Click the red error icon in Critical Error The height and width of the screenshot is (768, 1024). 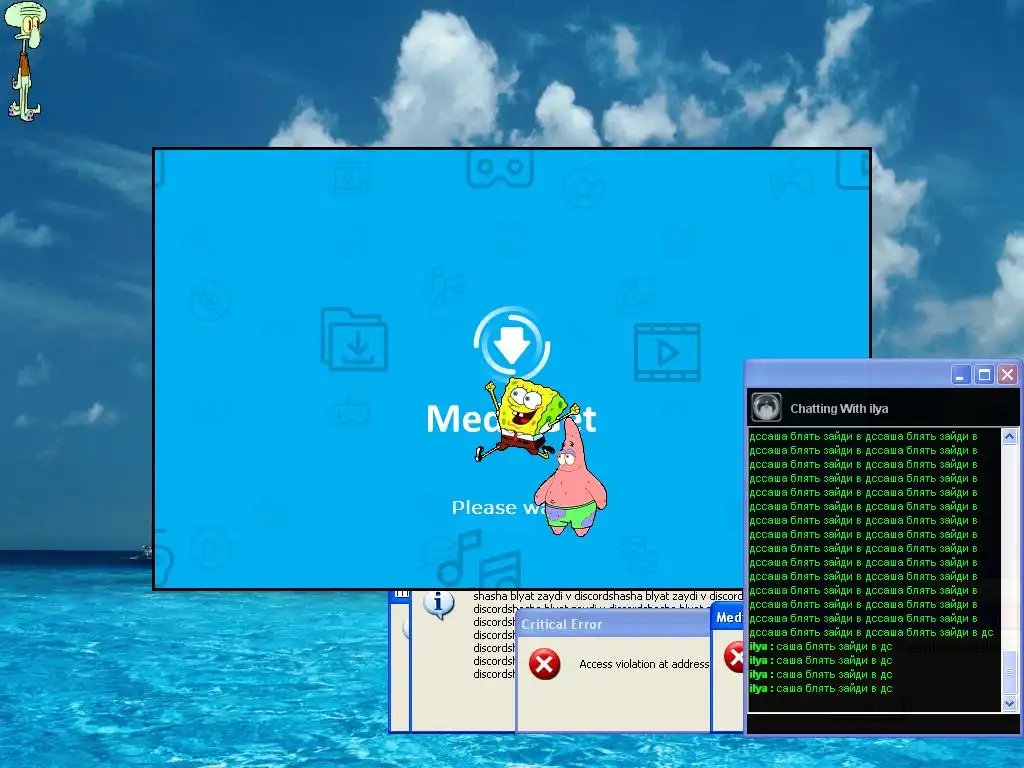click(544, 664)
